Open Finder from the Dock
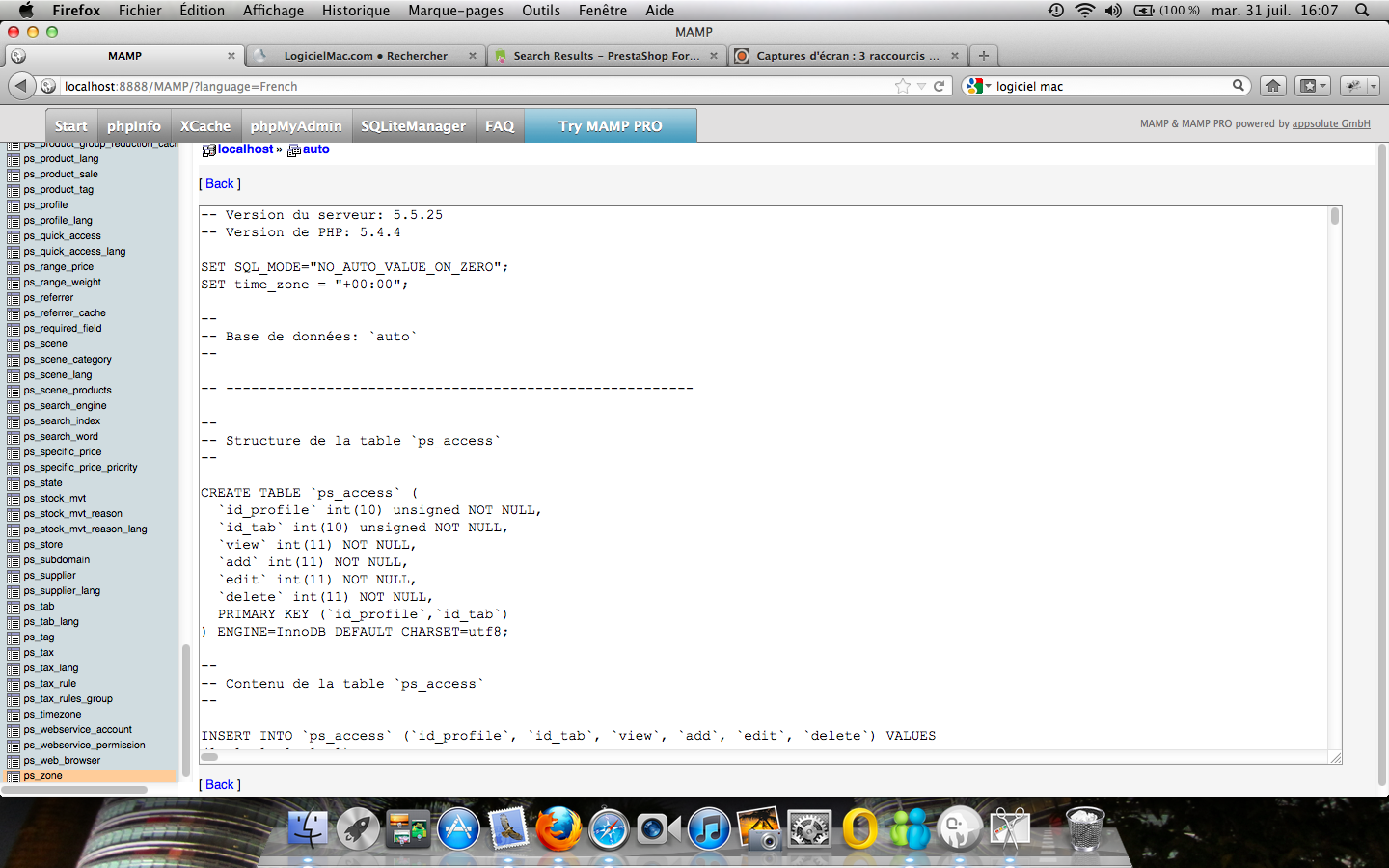The image size is (1389, 868). coord(309,828)
